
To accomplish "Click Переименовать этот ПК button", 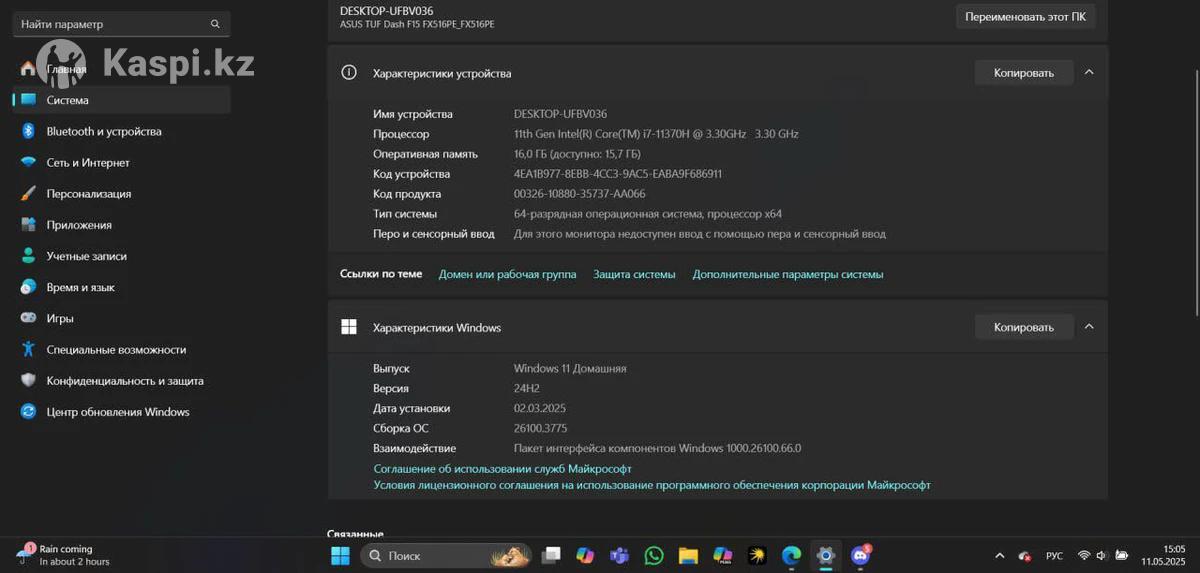I will point(1026,17).
